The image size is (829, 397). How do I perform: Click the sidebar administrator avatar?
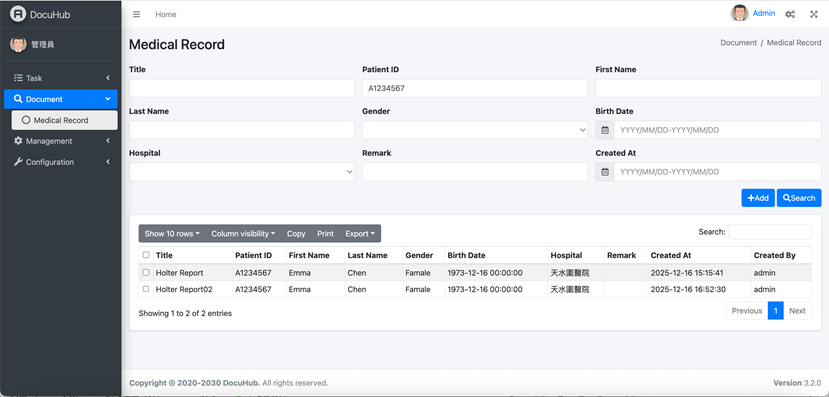[18, 44]
